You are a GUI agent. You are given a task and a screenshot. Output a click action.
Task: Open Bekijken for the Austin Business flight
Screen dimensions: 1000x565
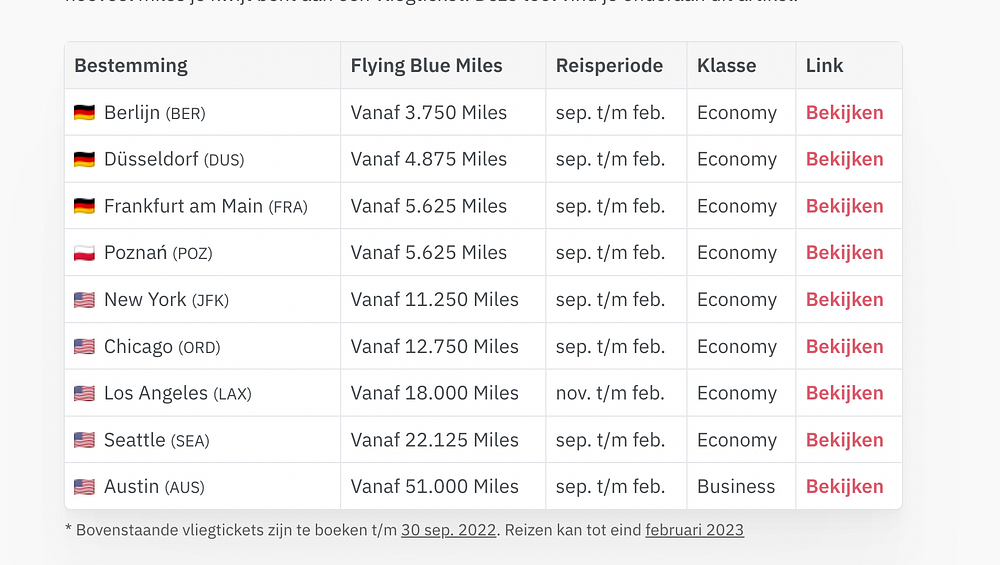click(x=844, y=487)
